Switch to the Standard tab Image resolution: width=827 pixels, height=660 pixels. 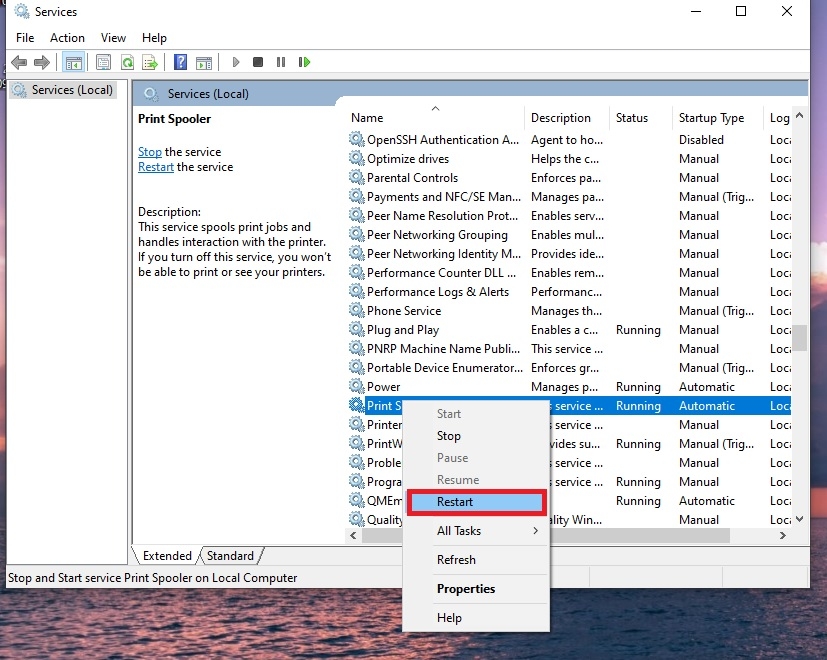click(x=230, y=556)
